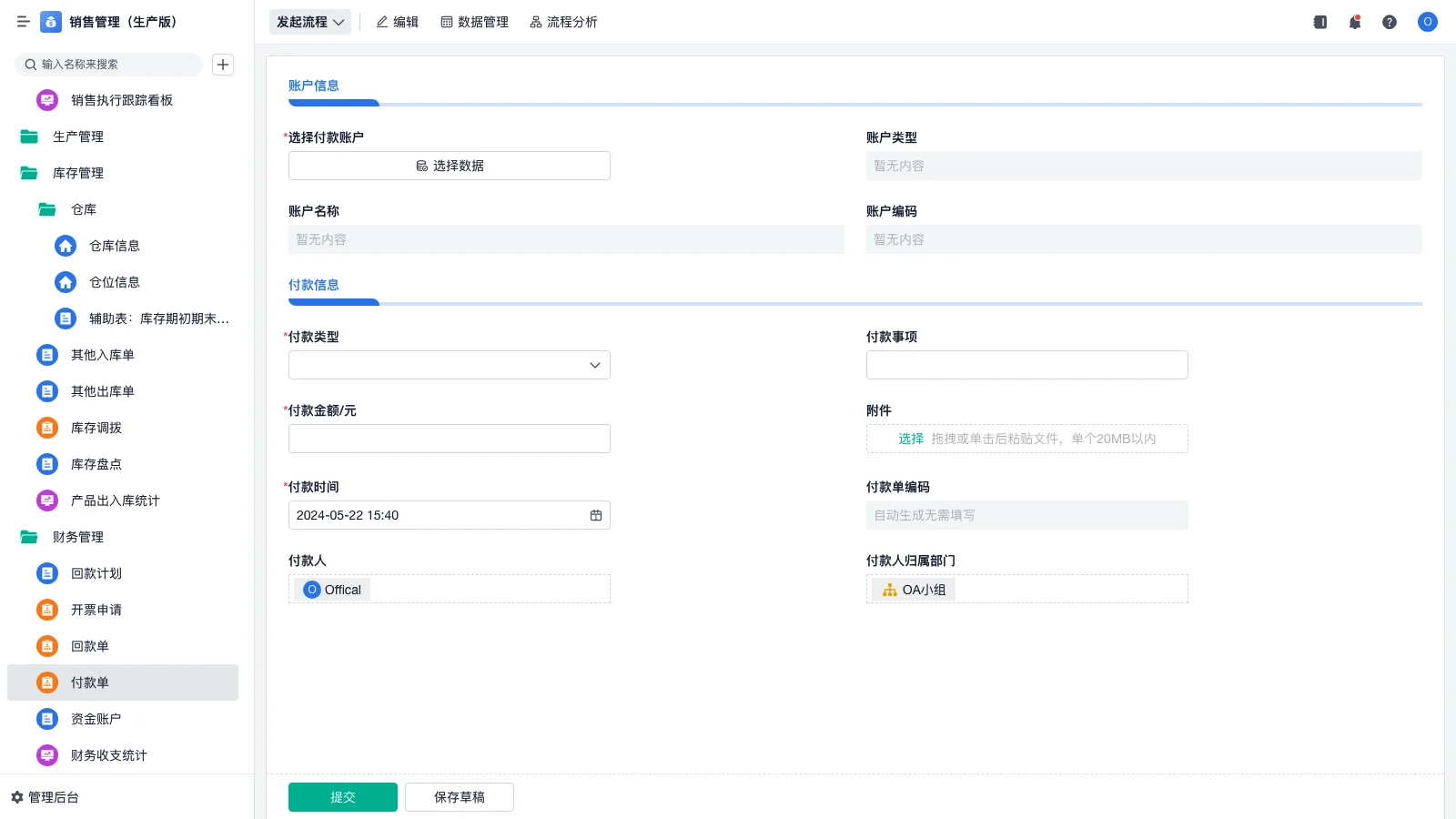Image resolution: width=1456 pixels, height=819 pixels.
Task: Expand the 发起流程 dropdown
Action: (310, 22)
